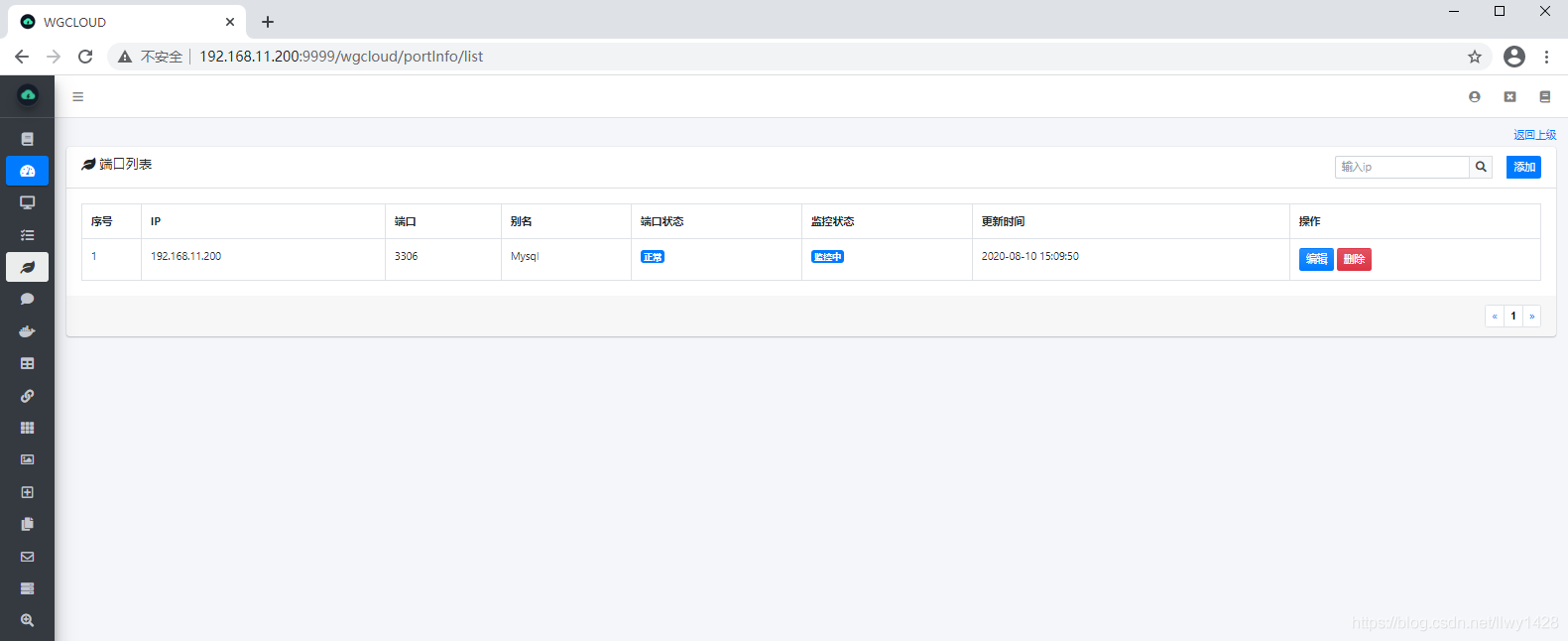Open the monitor/host icon in sidebar
The height and width of the screenshot is (641, 1568).
tap(28, 202)
